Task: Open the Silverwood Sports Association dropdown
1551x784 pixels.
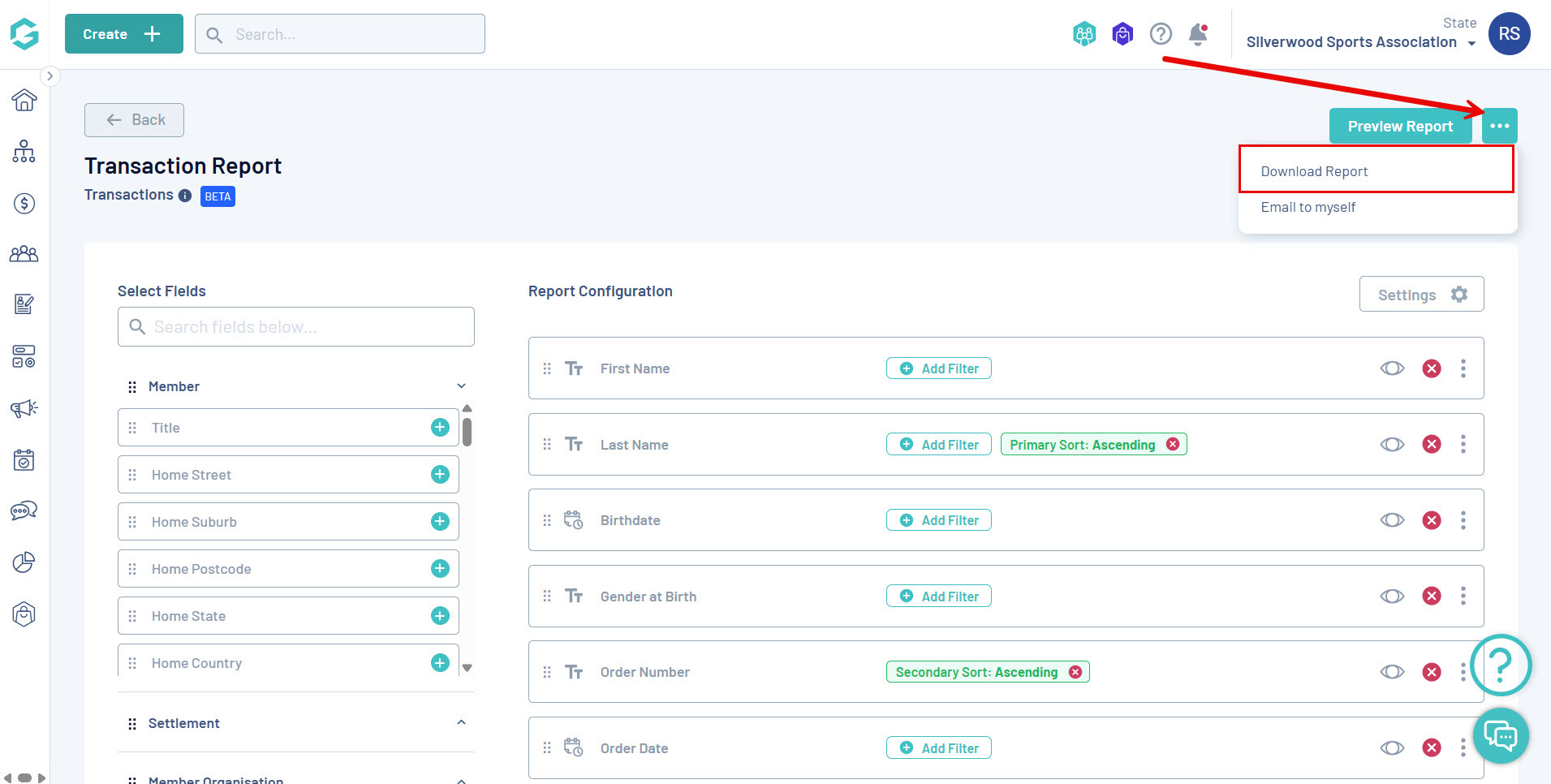Action: click(x=1361, y=42)
